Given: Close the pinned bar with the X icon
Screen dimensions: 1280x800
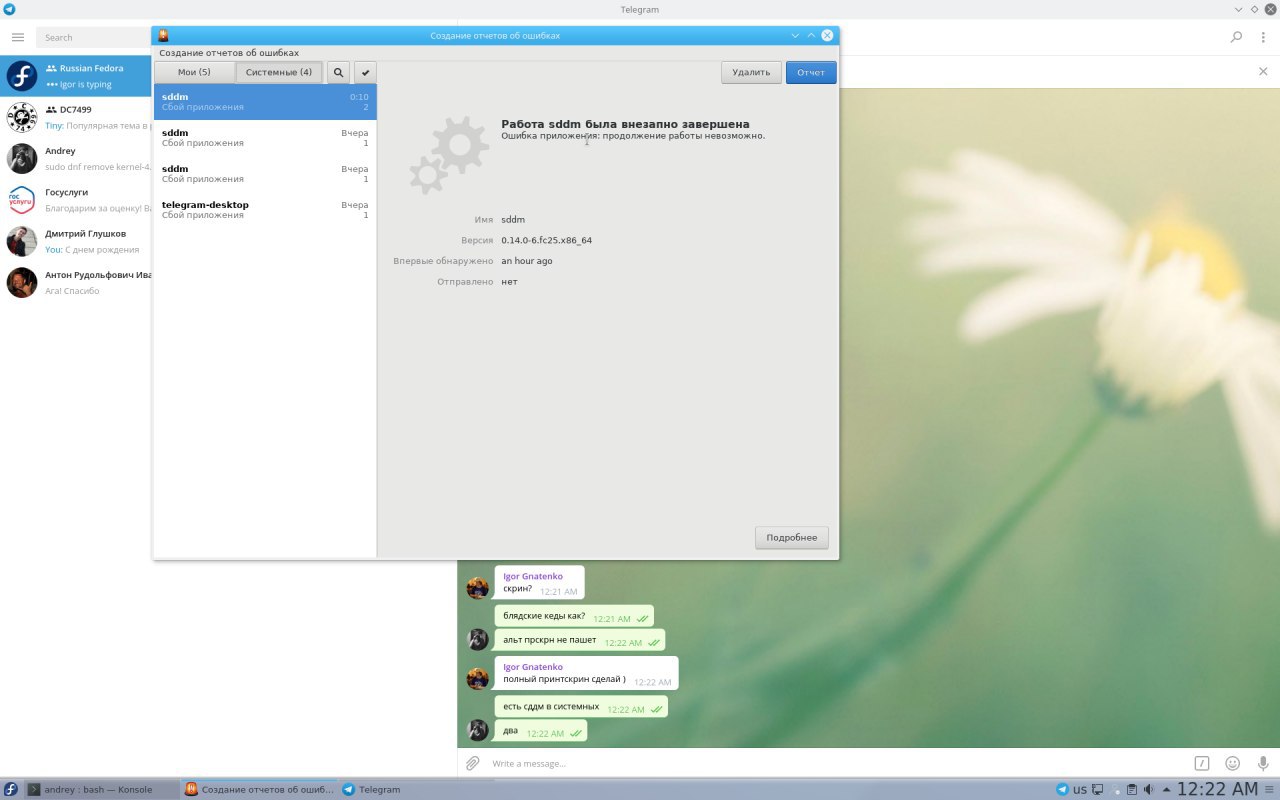Looking at the screenshot, I should point(1263,71).
